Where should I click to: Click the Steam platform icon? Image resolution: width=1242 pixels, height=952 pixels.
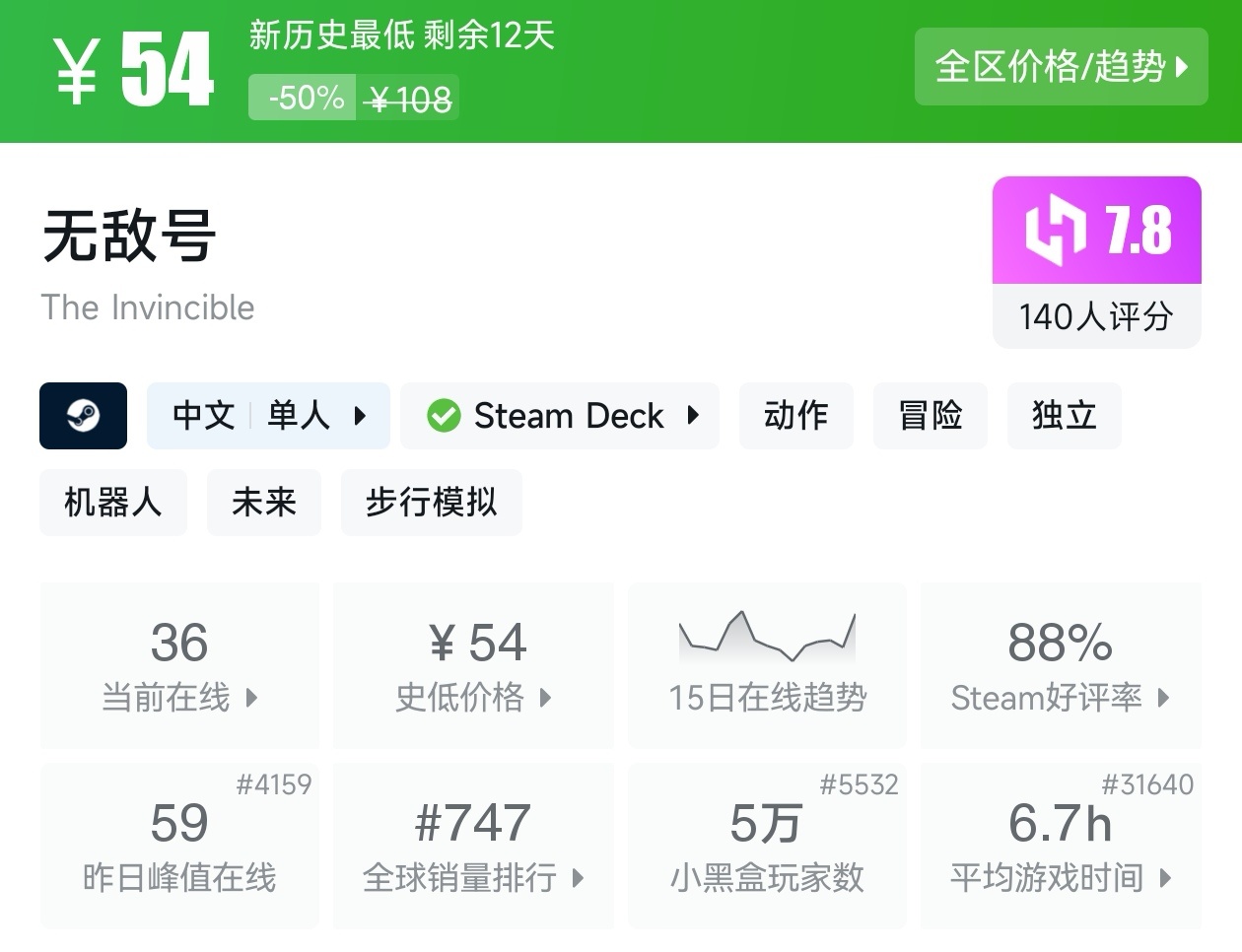point(83,416)
